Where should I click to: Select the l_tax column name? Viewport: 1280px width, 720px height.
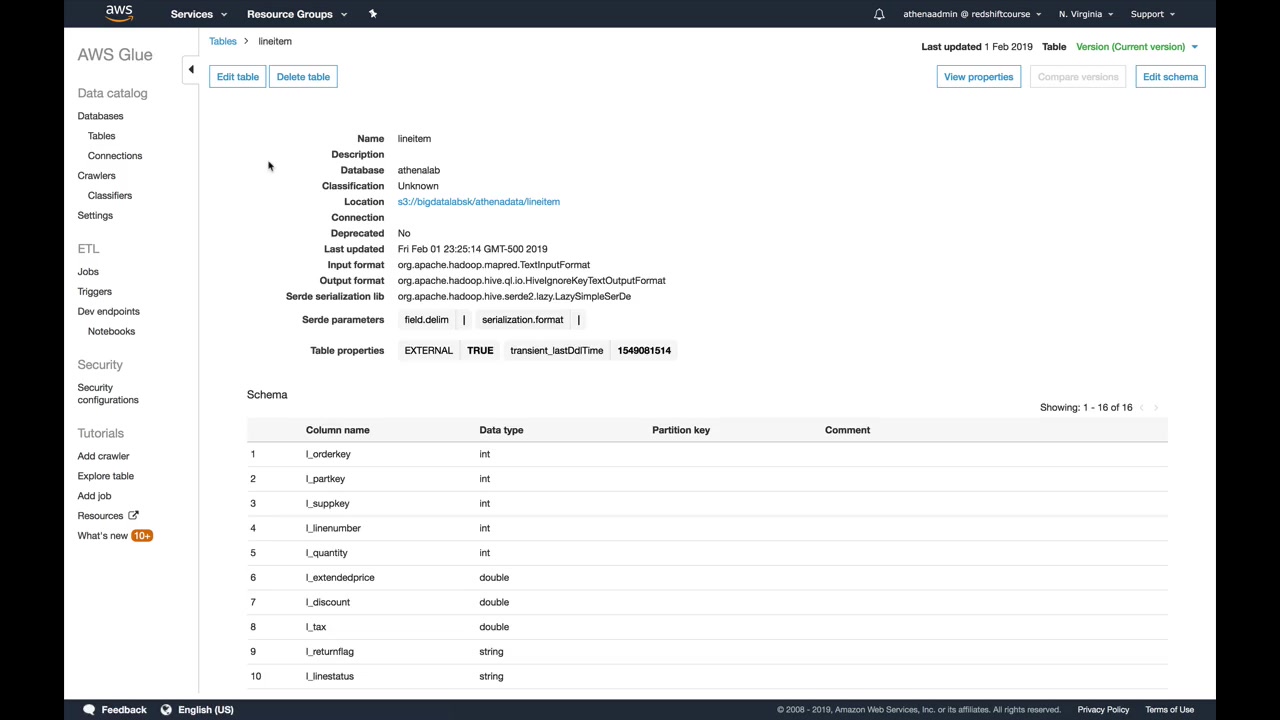tap(316, 627)
